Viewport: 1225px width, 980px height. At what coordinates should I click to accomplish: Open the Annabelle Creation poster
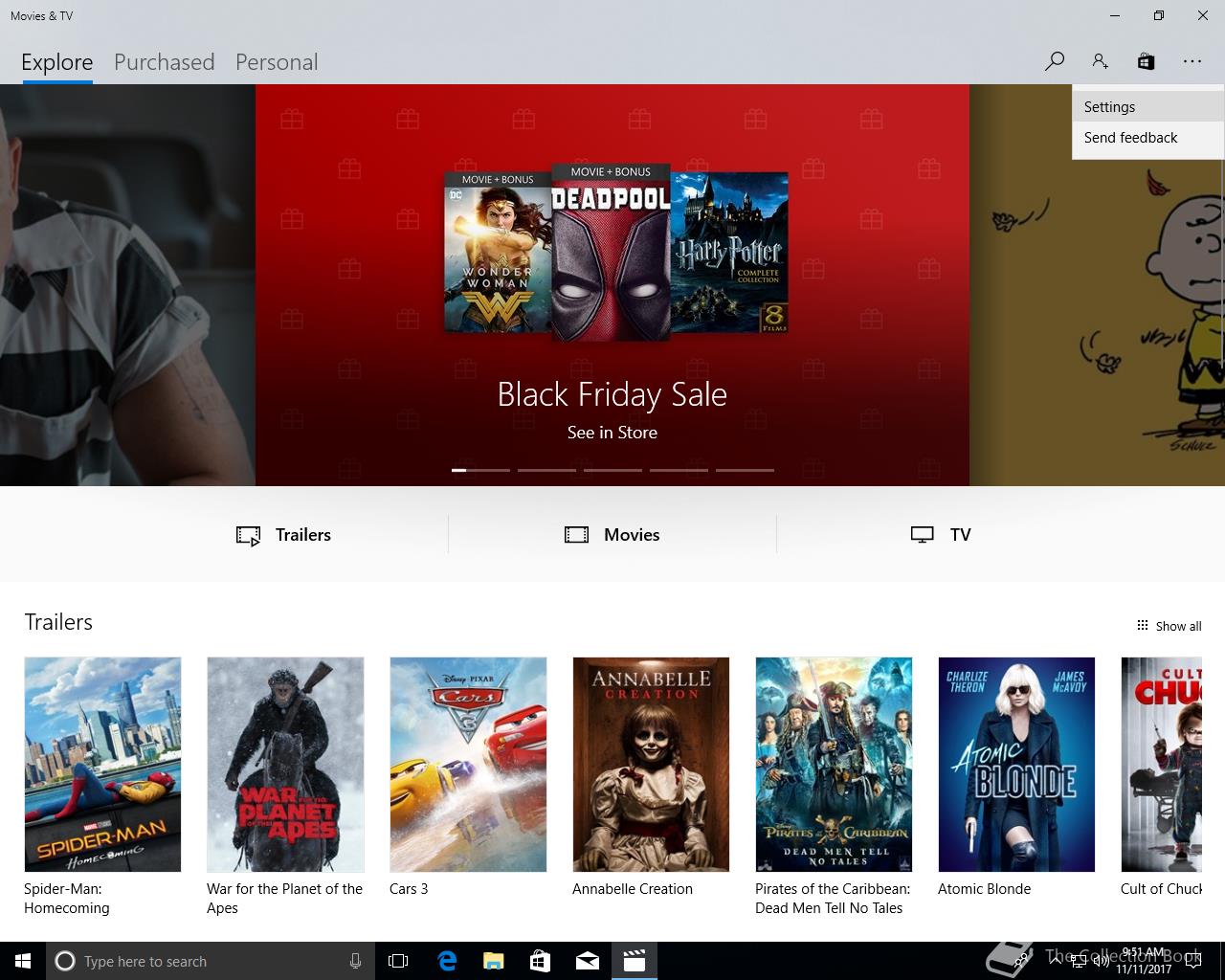click(x=651, y=764)
